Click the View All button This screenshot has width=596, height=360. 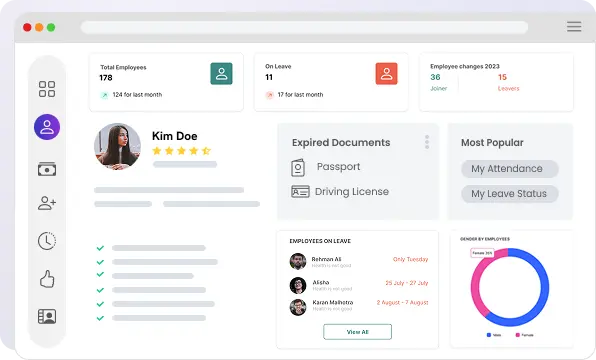click(357, 332)
